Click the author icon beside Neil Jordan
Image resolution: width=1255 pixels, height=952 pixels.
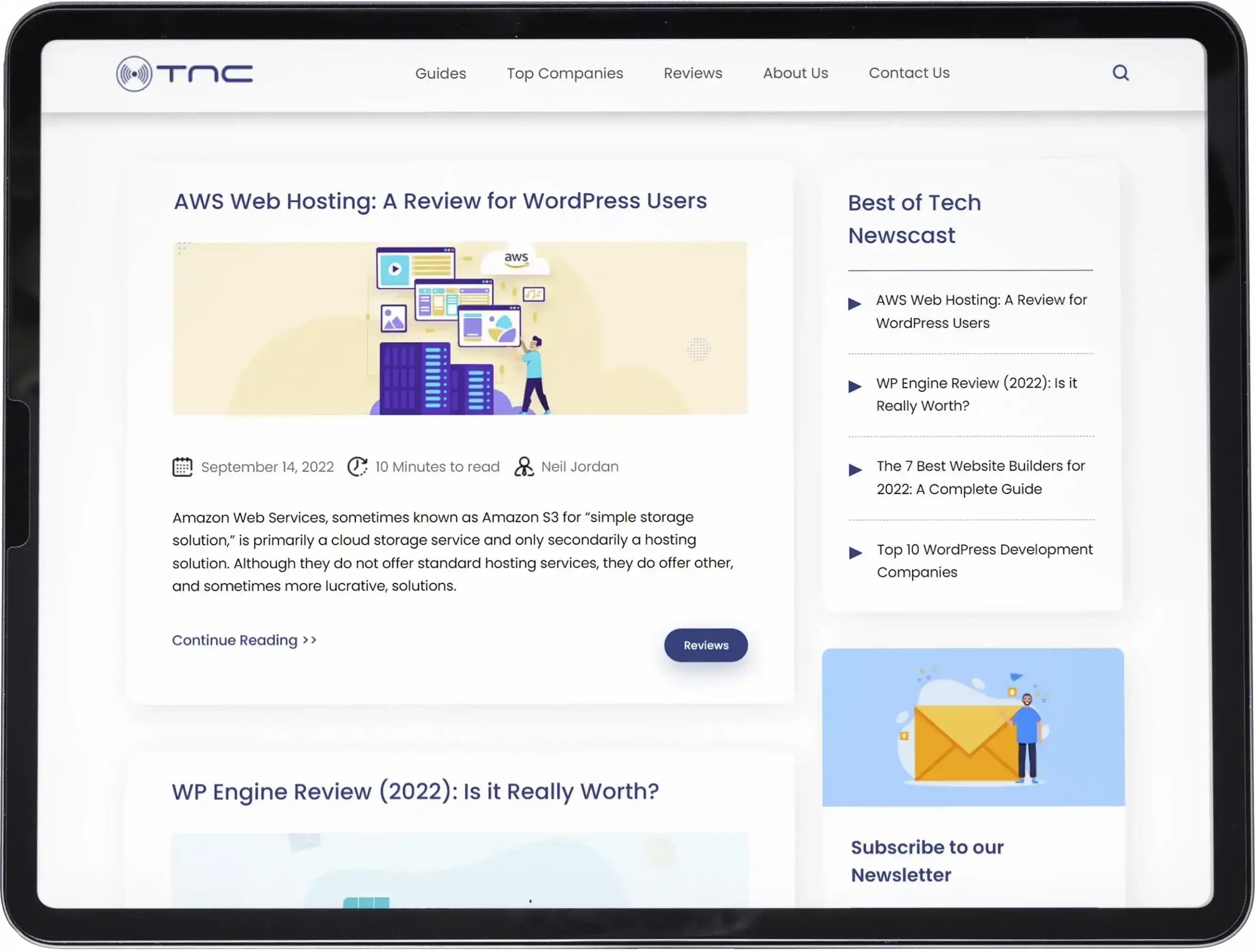524,467
